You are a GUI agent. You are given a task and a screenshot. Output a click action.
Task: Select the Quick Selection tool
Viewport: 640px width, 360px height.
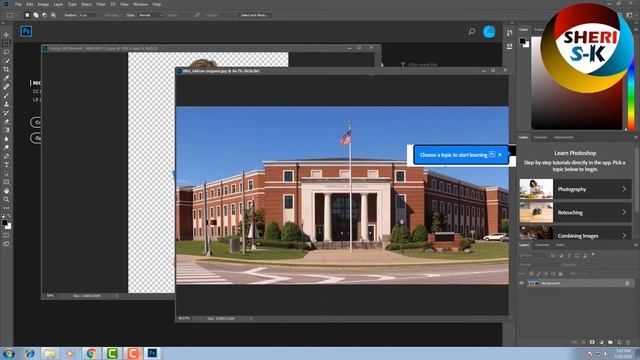[x=6, y=61]
